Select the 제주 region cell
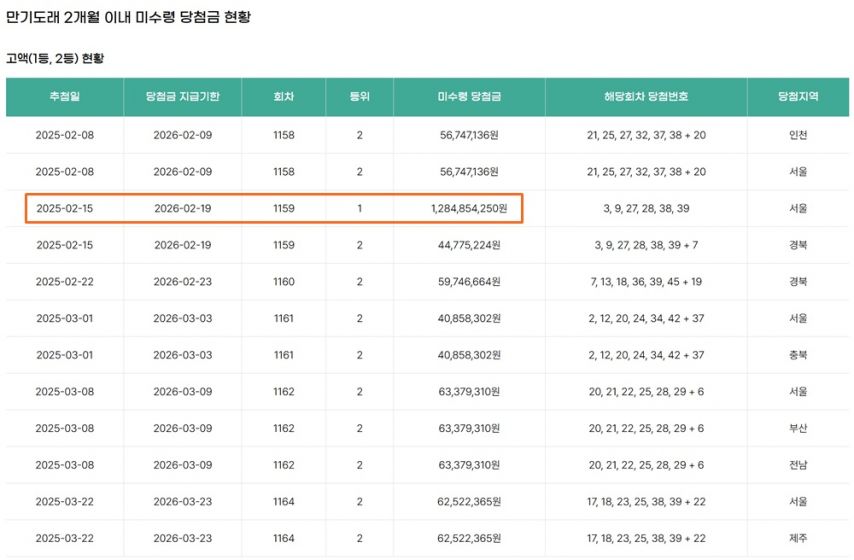Viewport: 854px width, 560px height. pyautogui.click(x=798, y=539)
